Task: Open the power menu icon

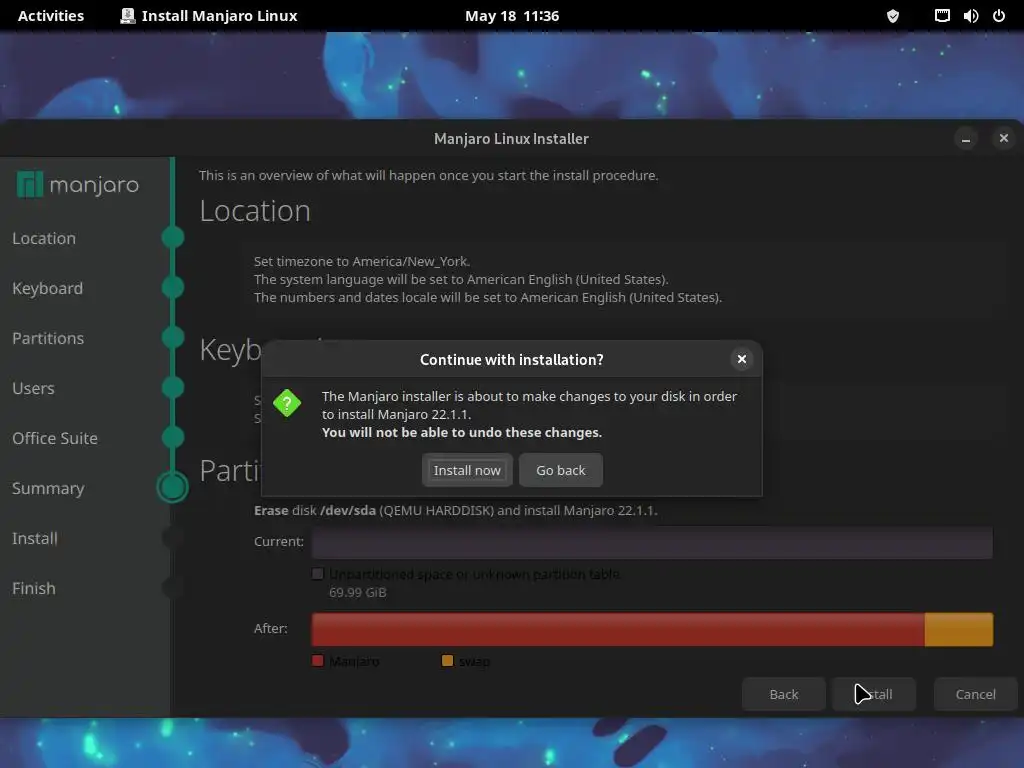Action: [999, 16]
